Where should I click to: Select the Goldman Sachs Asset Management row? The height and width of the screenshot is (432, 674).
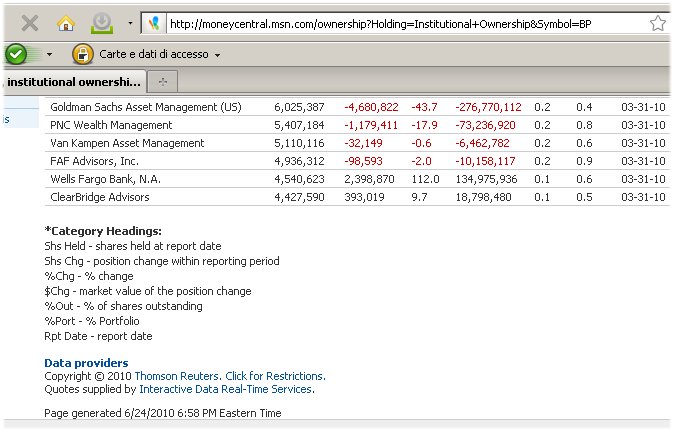(358, 107)
